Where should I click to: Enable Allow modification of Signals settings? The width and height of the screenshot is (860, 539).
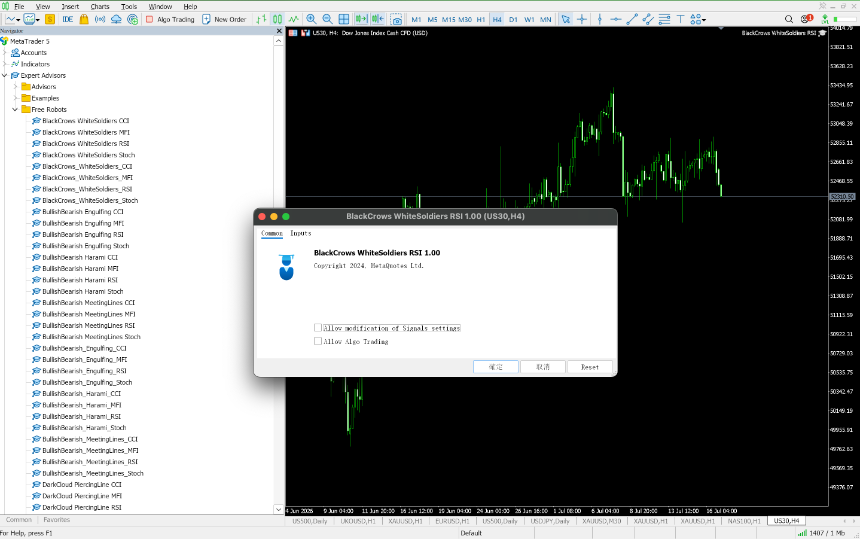point(318,328)
